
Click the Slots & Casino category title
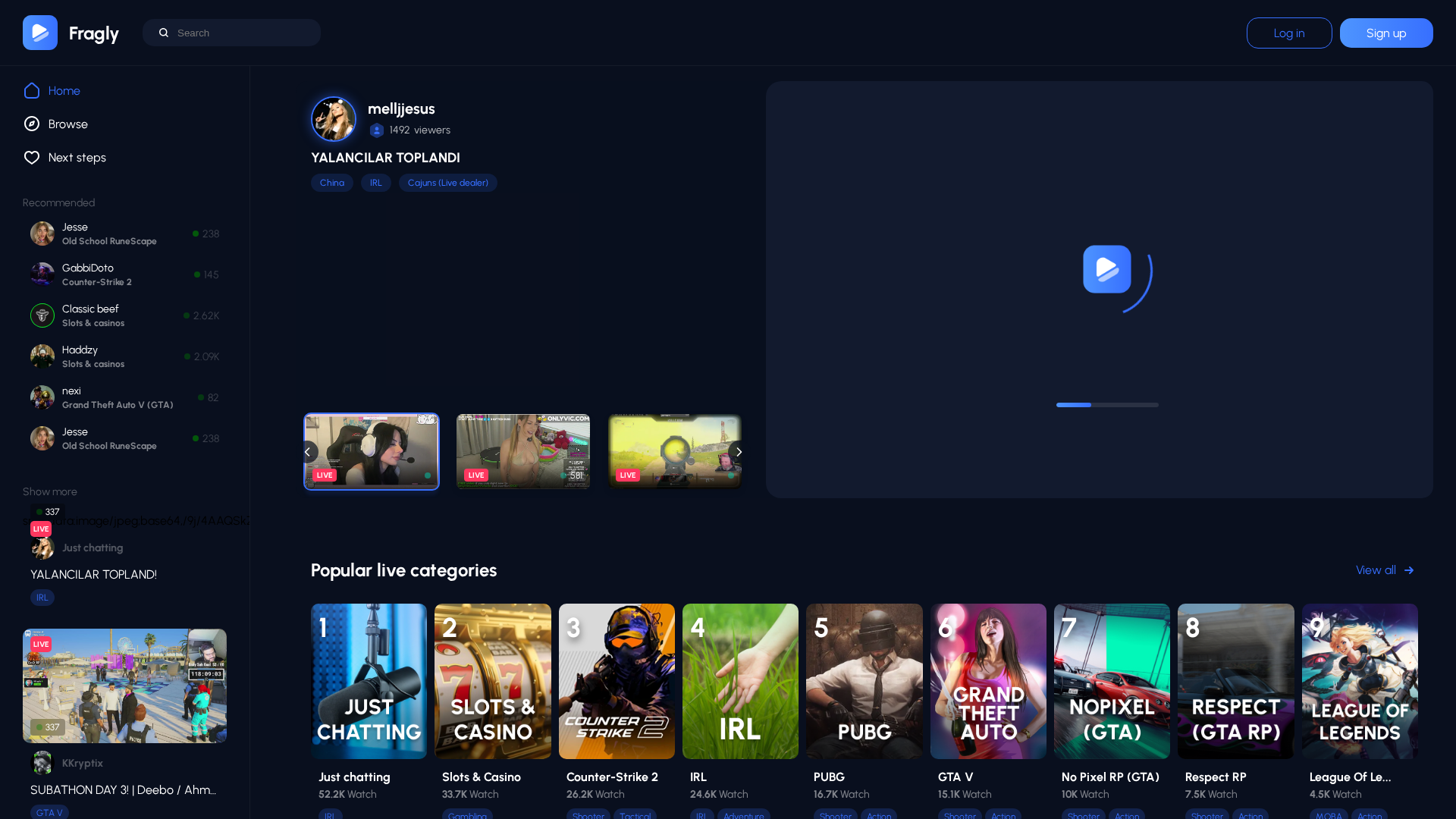(x=482, y=777)
